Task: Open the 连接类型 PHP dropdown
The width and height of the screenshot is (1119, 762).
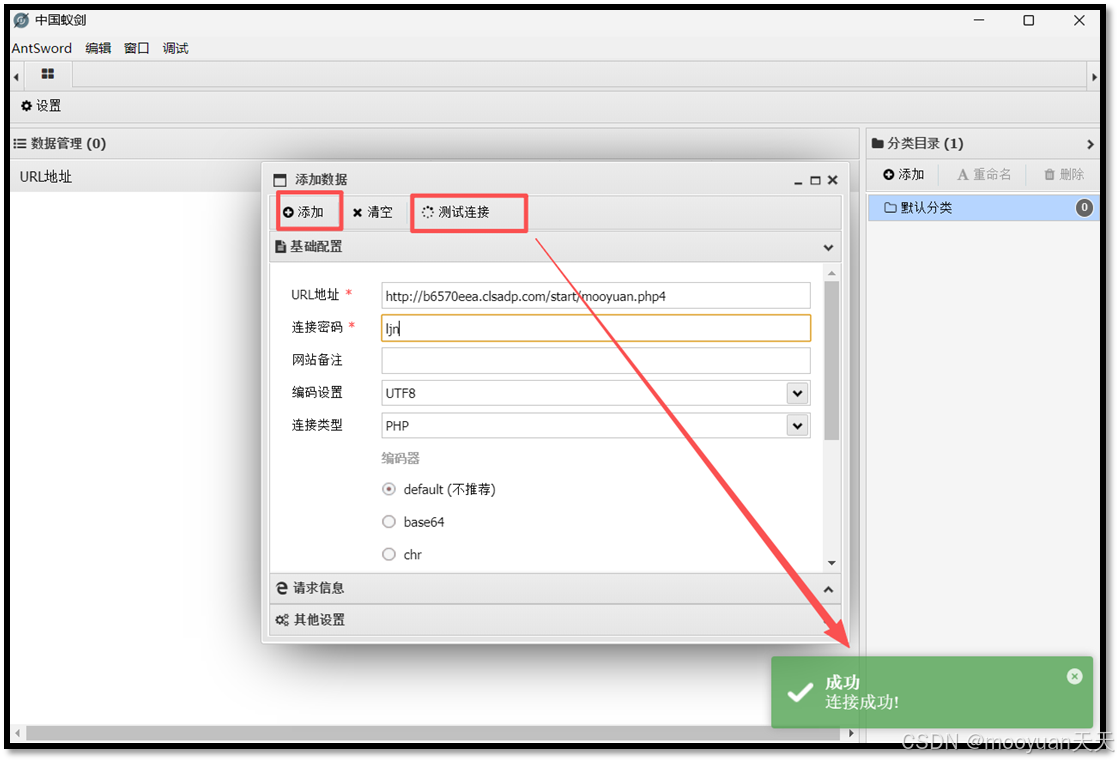Action: click(797, 426)
